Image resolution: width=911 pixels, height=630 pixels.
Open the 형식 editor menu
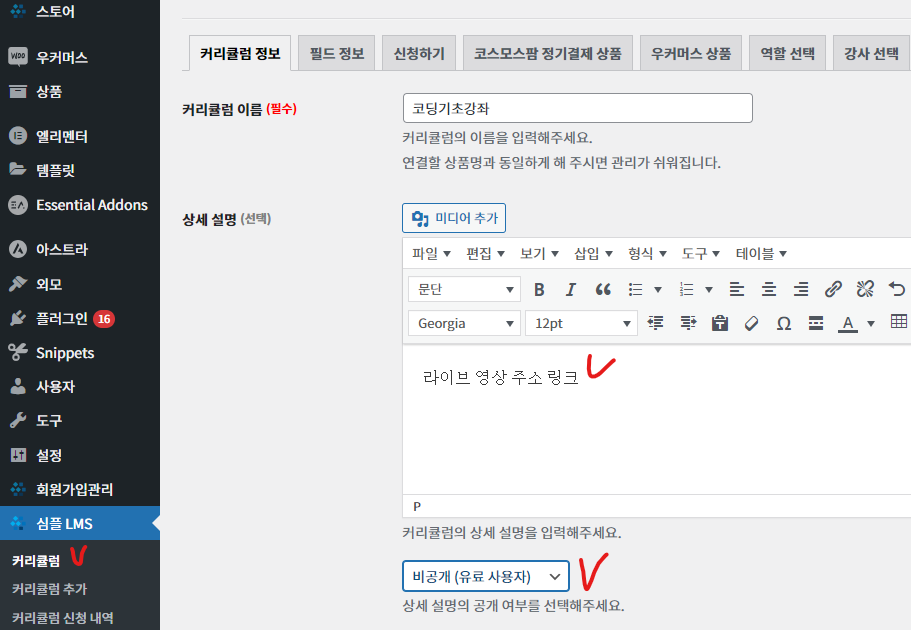647,253
